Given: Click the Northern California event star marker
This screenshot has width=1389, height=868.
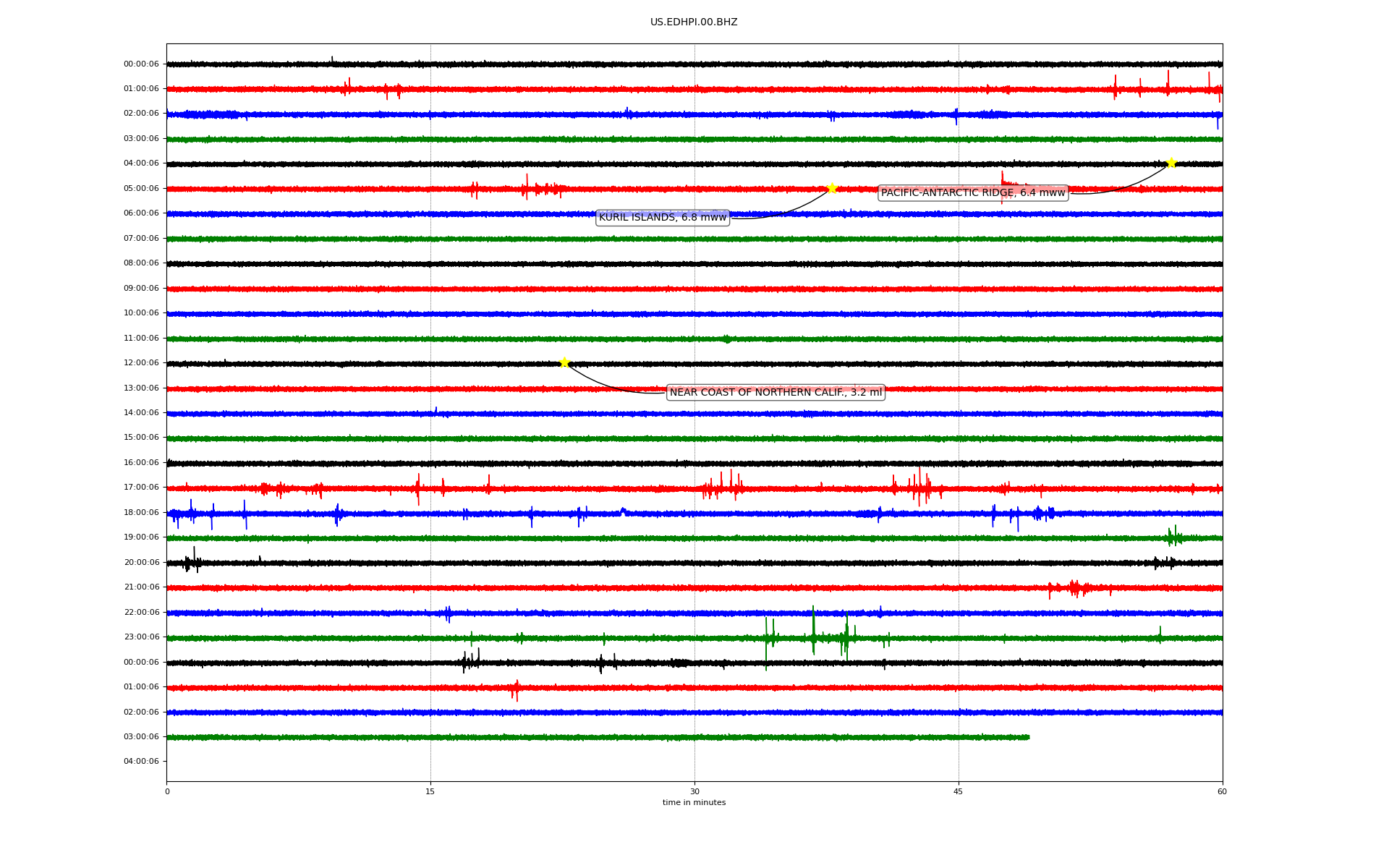Looking at the screenshot, I should coord(564,362).
